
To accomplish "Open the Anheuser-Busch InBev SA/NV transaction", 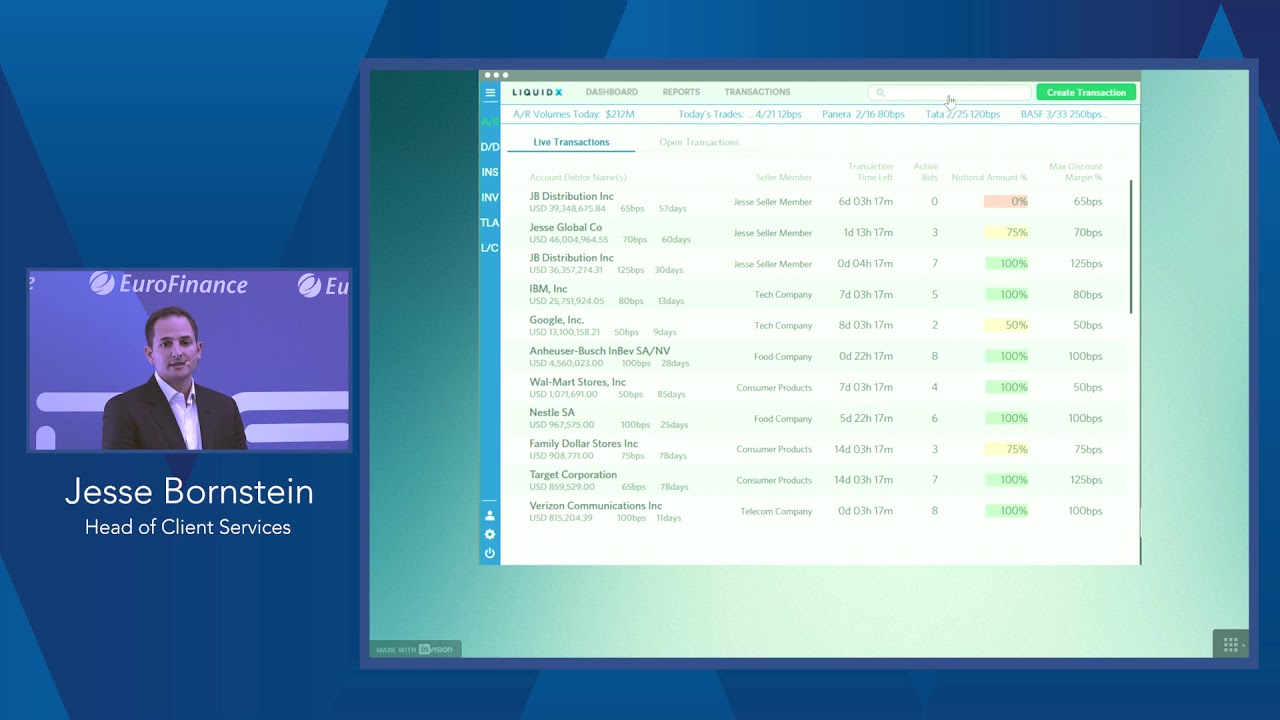I will click(813, 357).
